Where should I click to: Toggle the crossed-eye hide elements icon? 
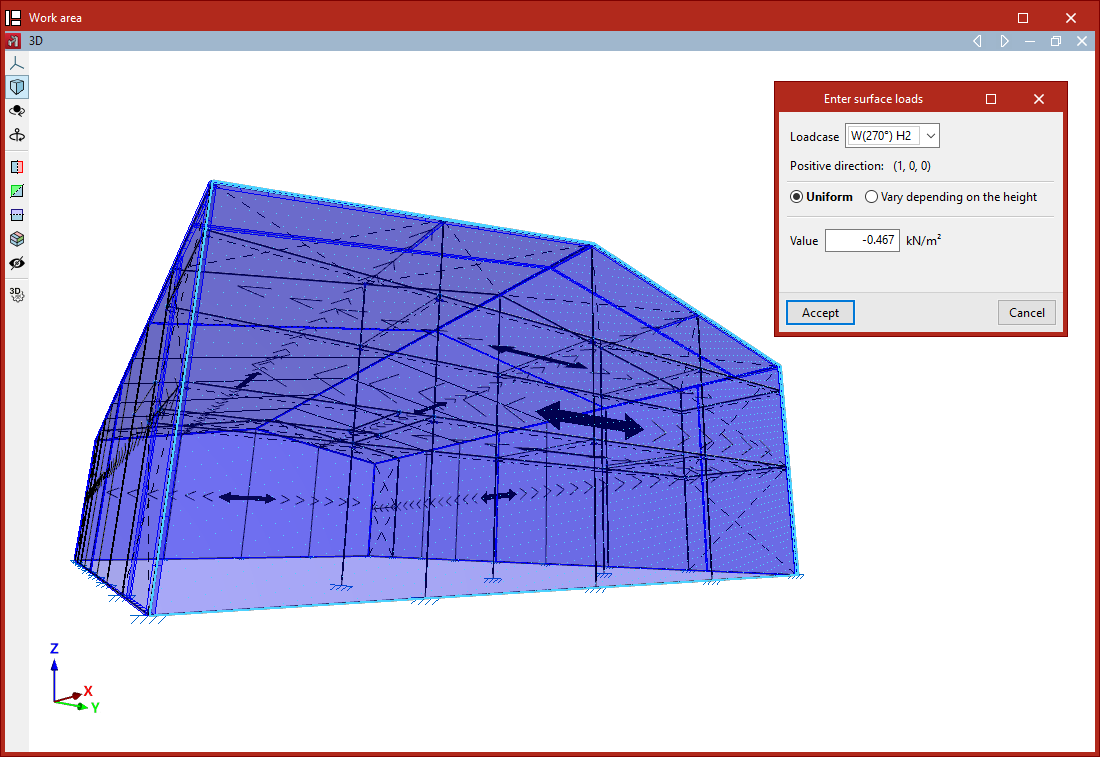[17, 263]
